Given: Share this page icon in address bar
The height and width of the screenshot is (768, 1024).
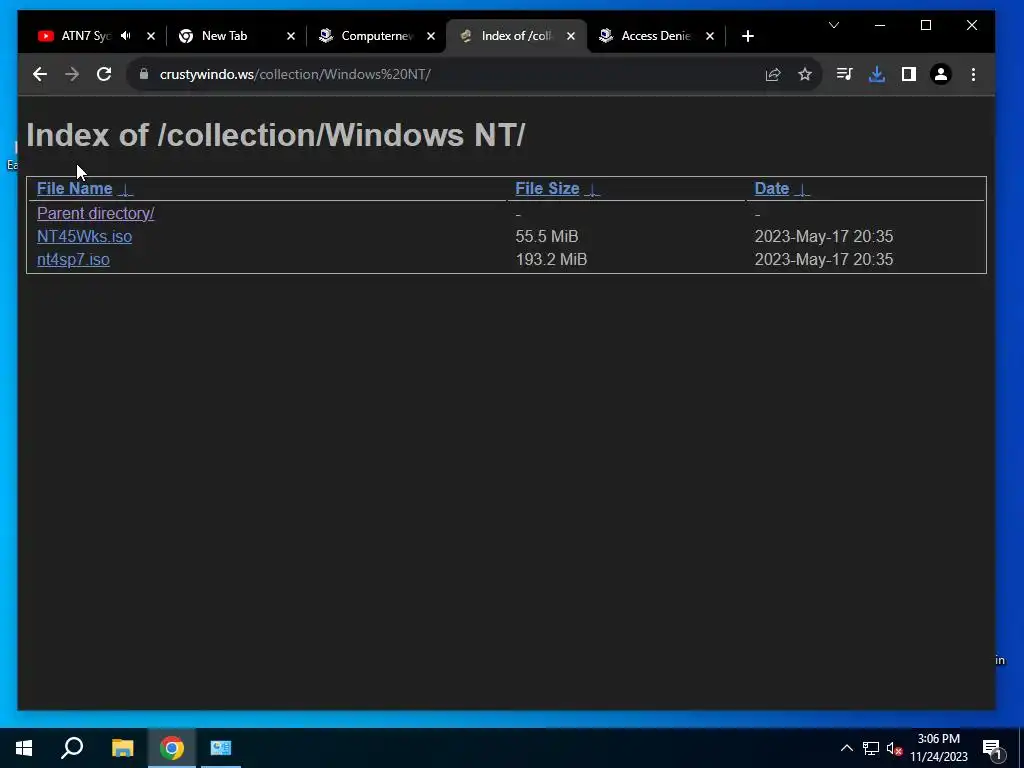Looking at the screenshot, I should click(773, 74).
